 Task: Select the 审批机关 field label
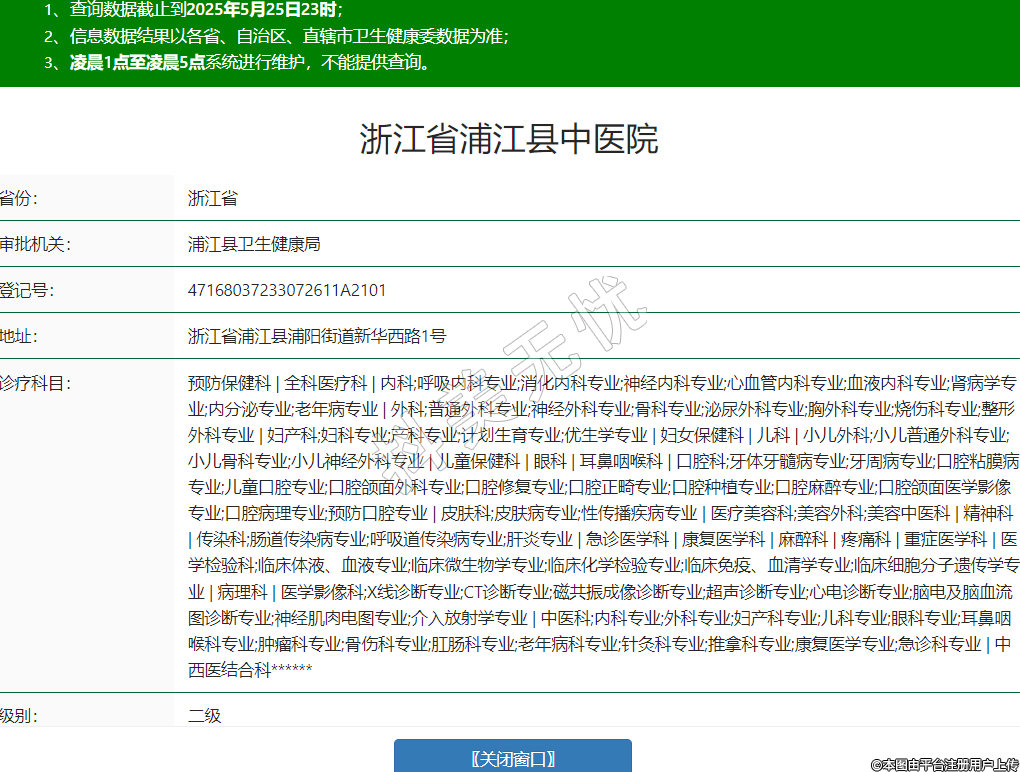(35, 244)
